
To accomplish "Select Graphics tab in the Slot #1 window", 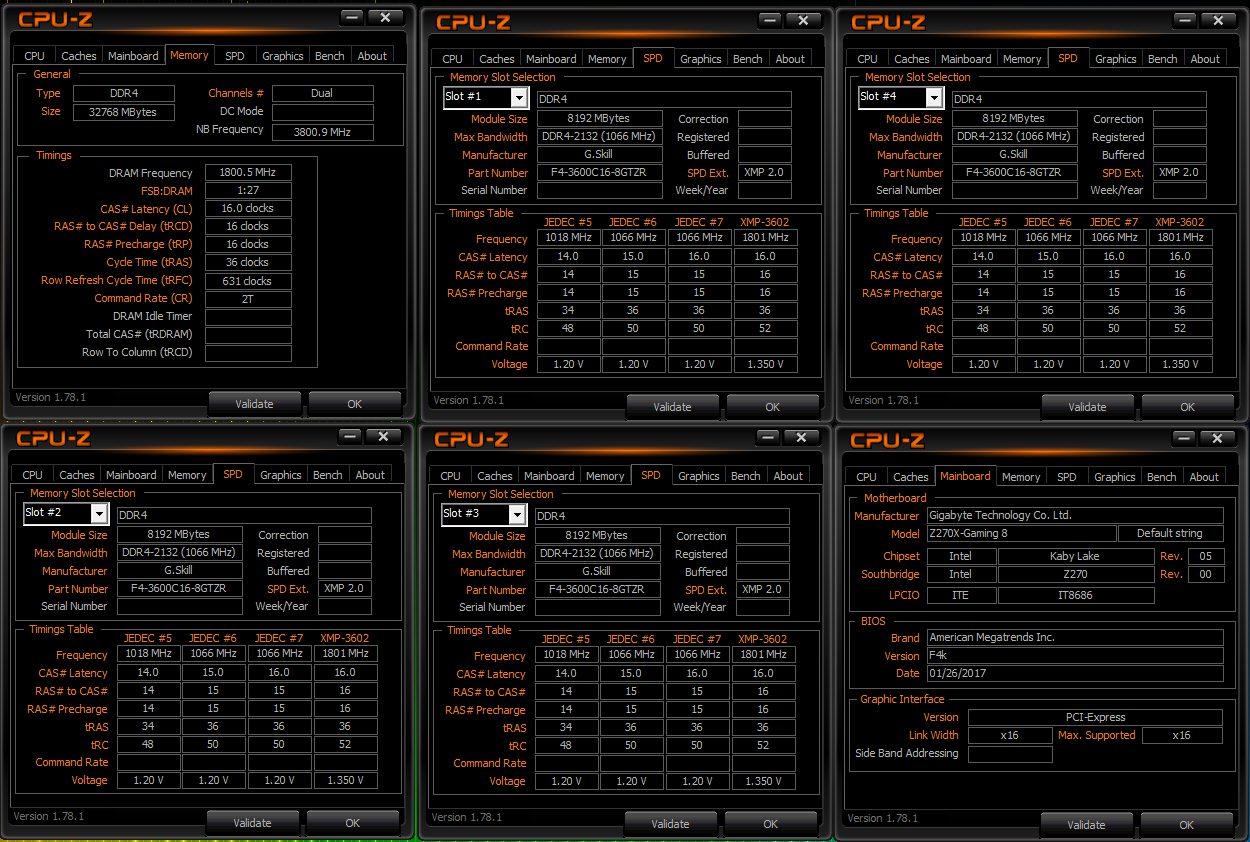I will coord(700,59).
